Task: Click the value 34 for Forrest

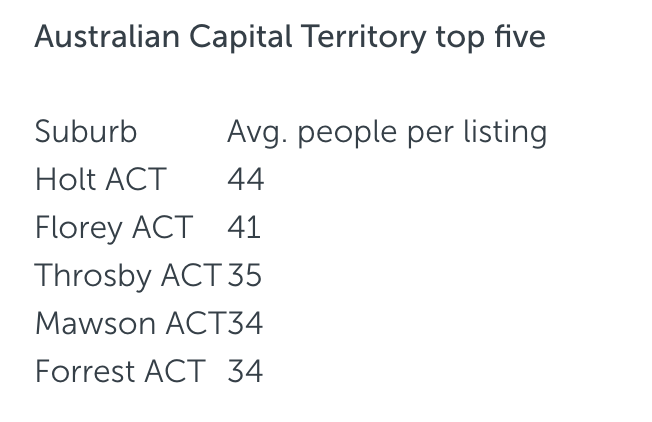Action: click(x=245, y=371)
